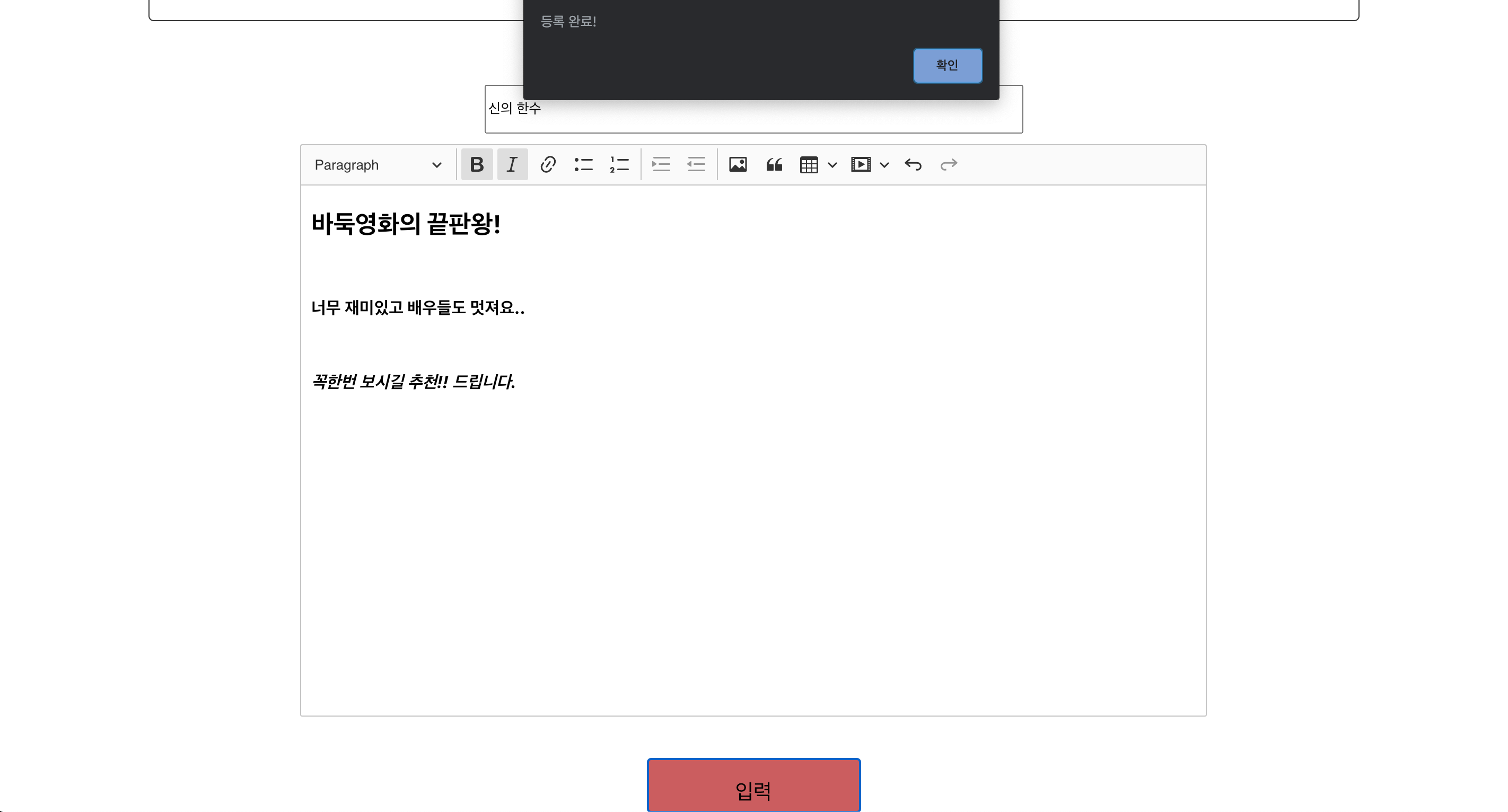The width and height of the screenshot is (1508, 812).
Task: Redo the last edit
Action: (949, 164)
